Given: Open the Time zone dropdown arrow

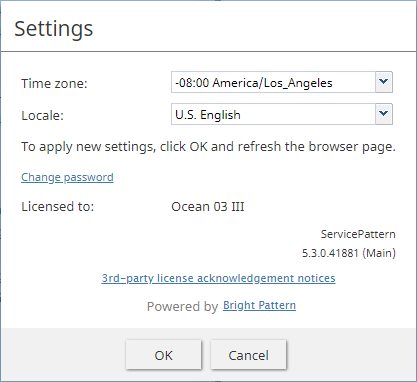Looking at the screenshot, I should point(384,82).
